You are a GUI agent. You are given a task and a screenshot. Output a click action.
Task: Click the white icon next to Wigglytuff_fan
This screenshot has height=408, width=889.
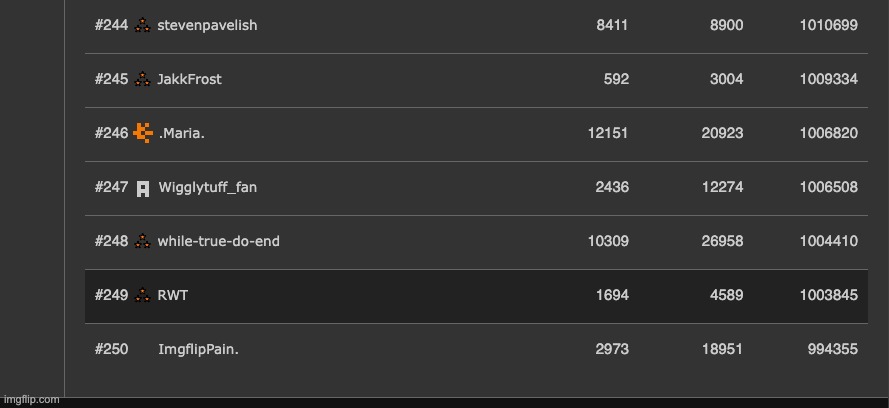click(143, 188)
